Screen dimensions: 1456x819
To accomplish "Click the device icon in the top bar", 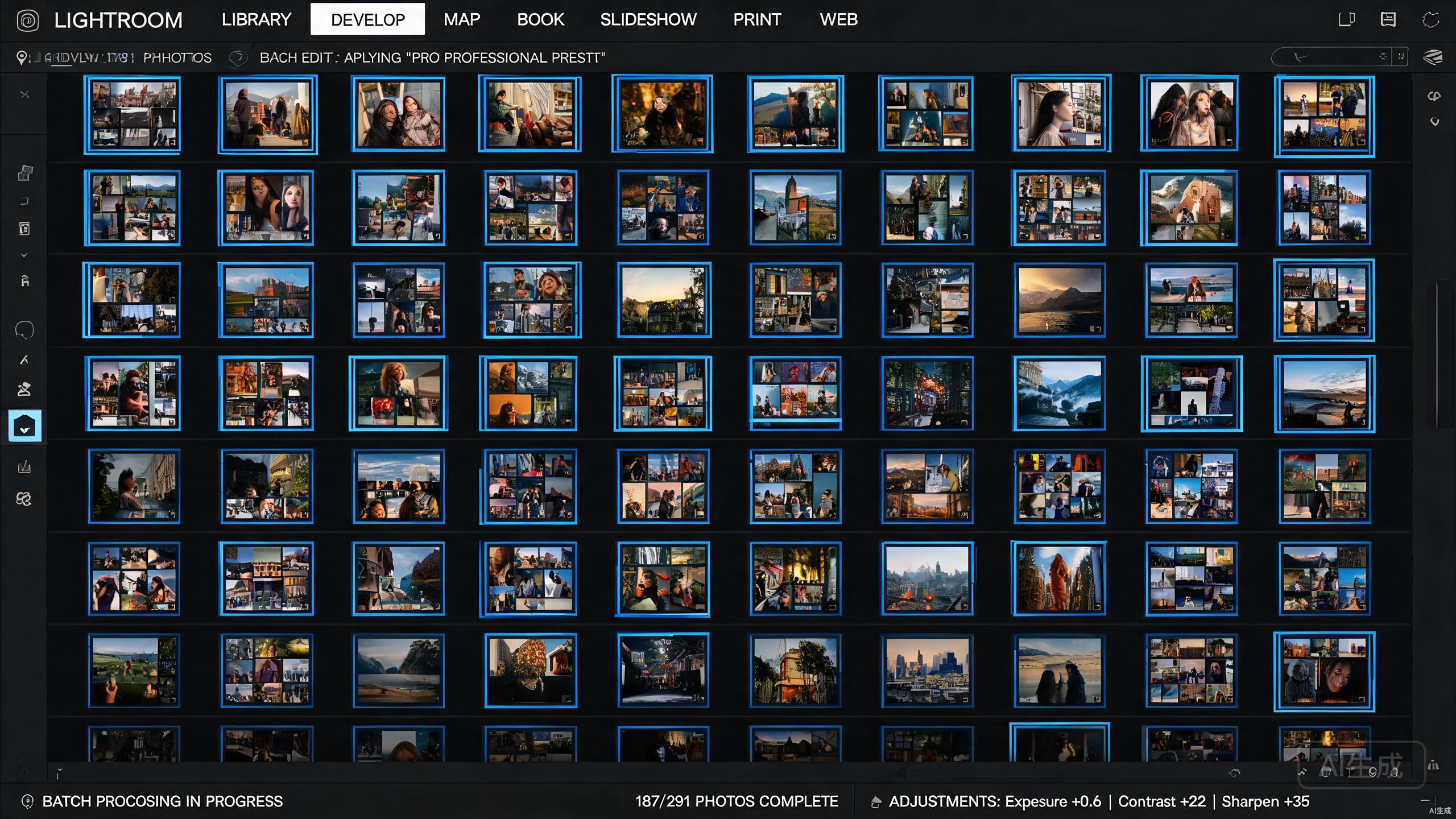I will tap(1346, 20).
